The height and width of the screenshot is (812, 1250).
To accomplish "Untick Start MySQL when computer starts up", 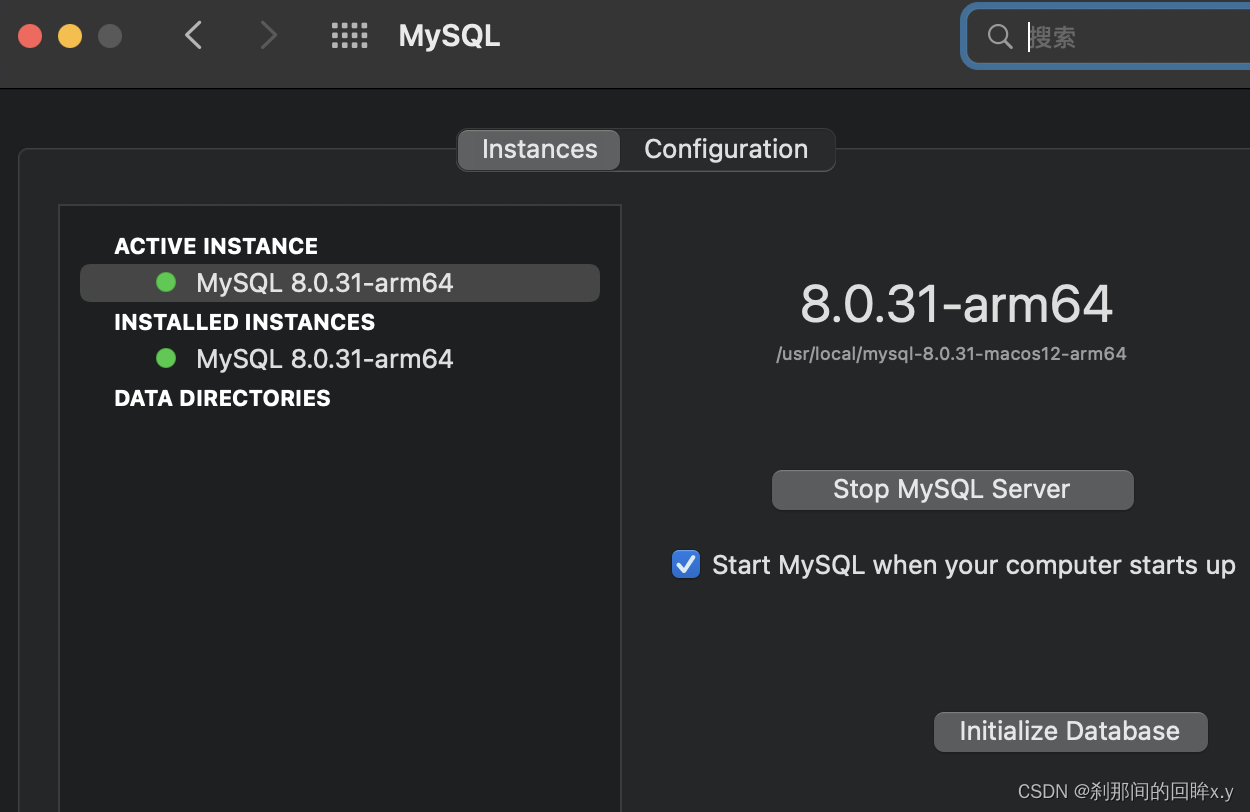I will 686,565.
